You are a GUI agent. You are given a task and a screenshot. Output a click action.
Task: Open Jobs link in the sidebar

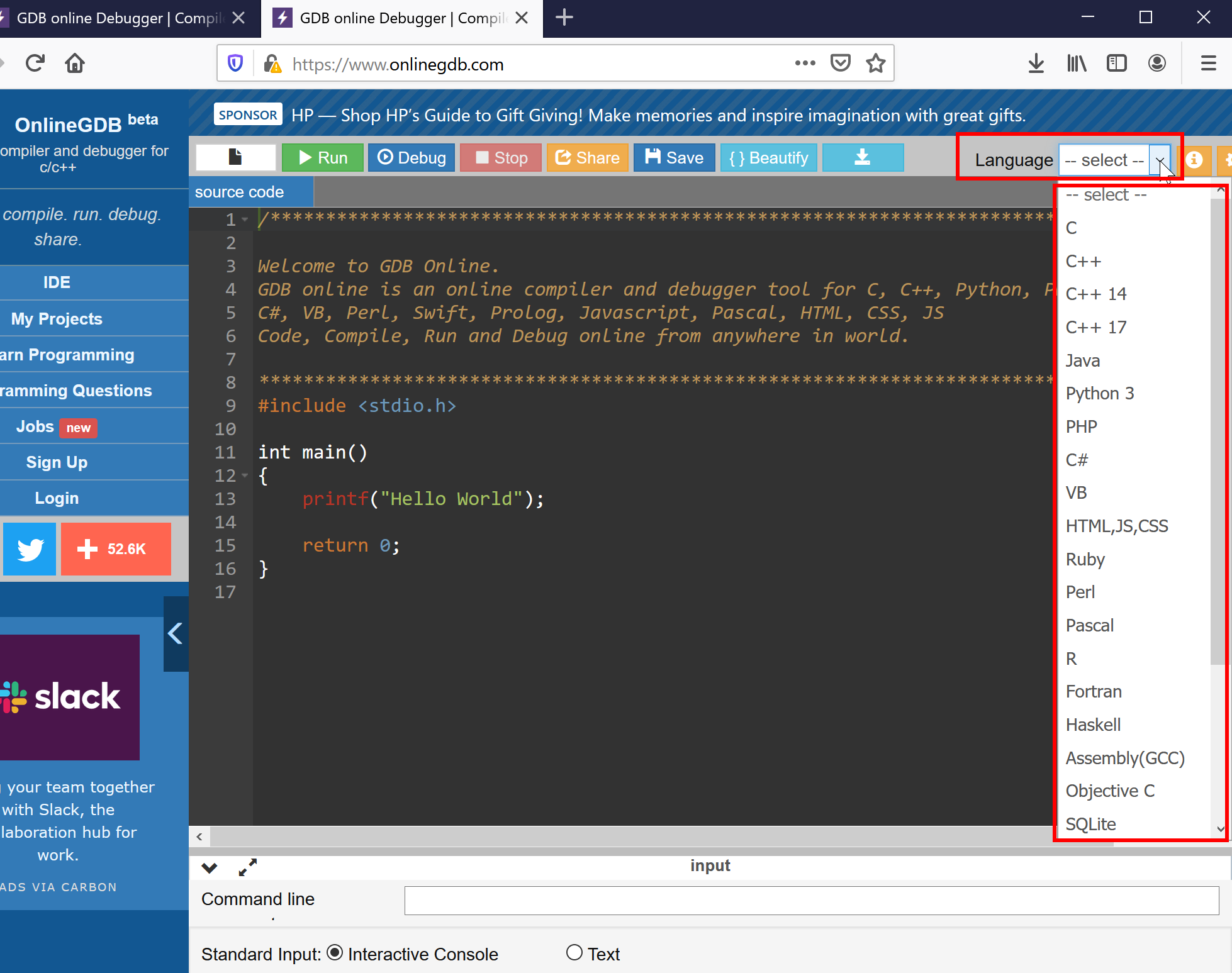[x=35, y=426]
